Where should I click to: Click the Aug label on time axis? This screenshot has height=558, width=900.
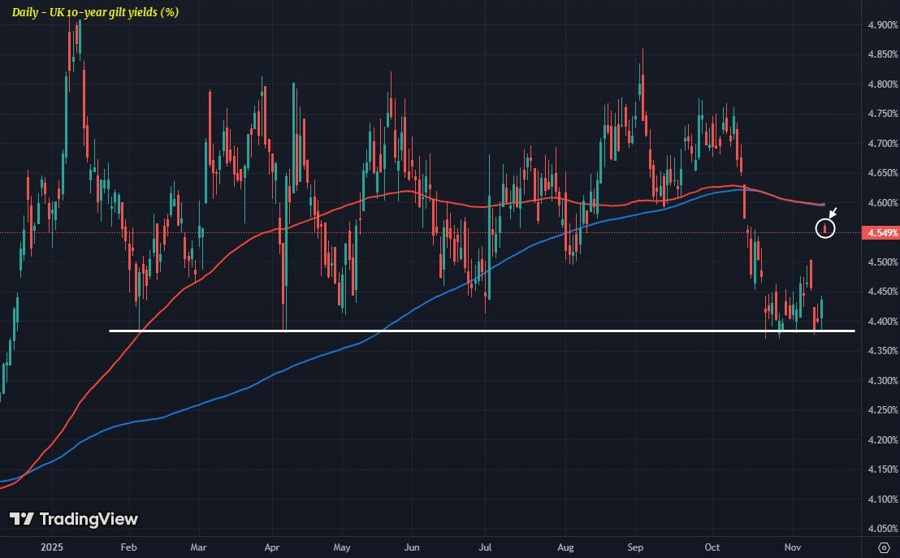562,546
